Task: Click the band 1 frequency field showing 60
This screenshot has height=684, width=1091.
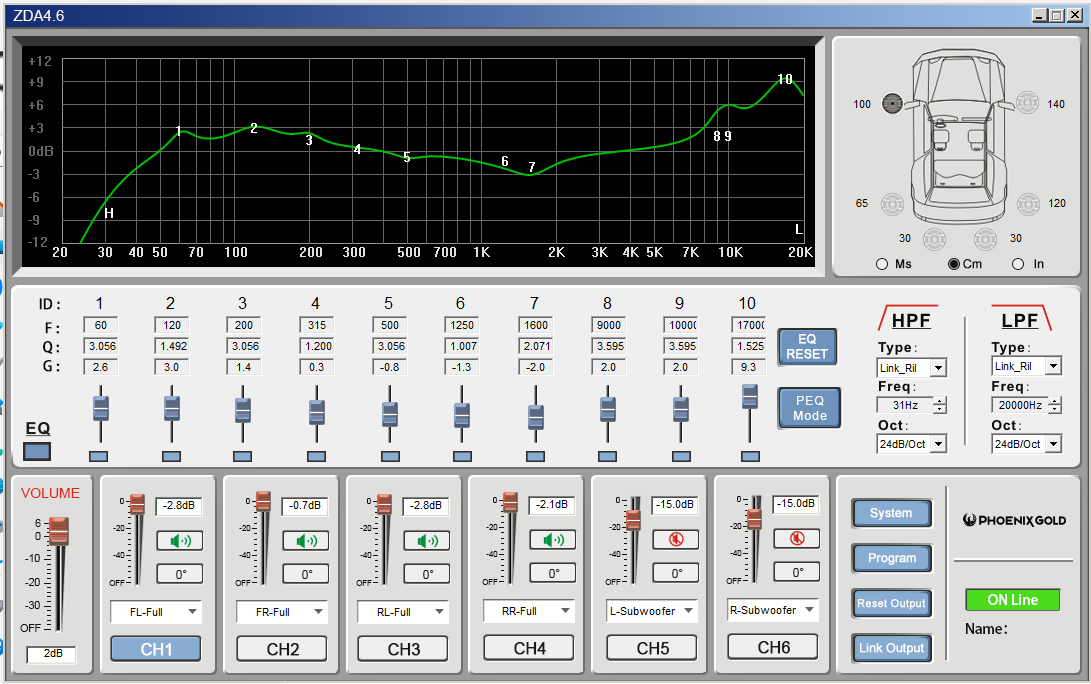Action: point(100,325)
